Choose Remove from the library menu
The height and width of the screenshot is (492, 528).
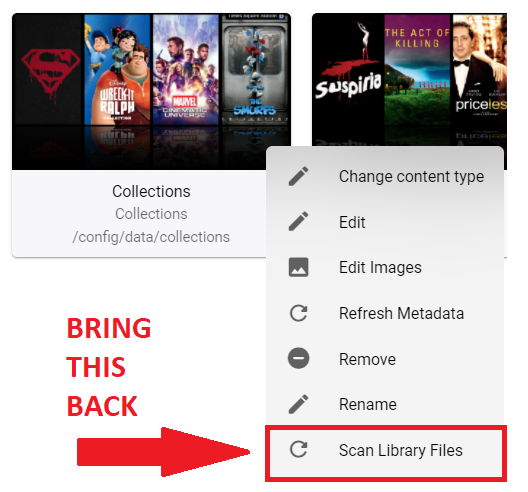tap(385, 359)
